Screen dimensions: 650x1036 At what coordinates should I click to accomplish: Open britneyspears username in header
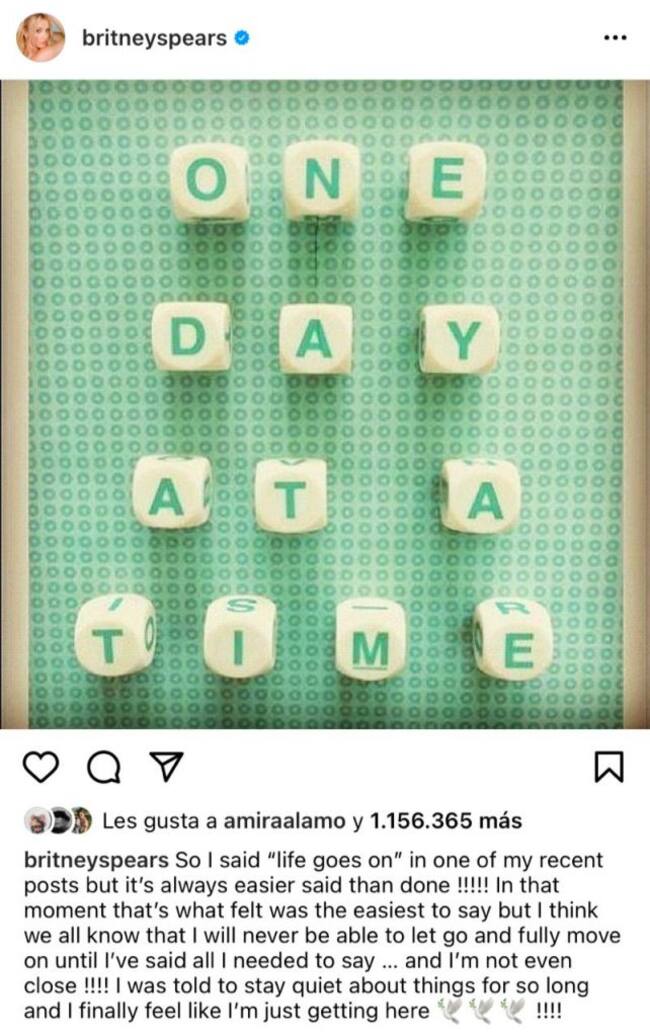(x=155, y=38)
